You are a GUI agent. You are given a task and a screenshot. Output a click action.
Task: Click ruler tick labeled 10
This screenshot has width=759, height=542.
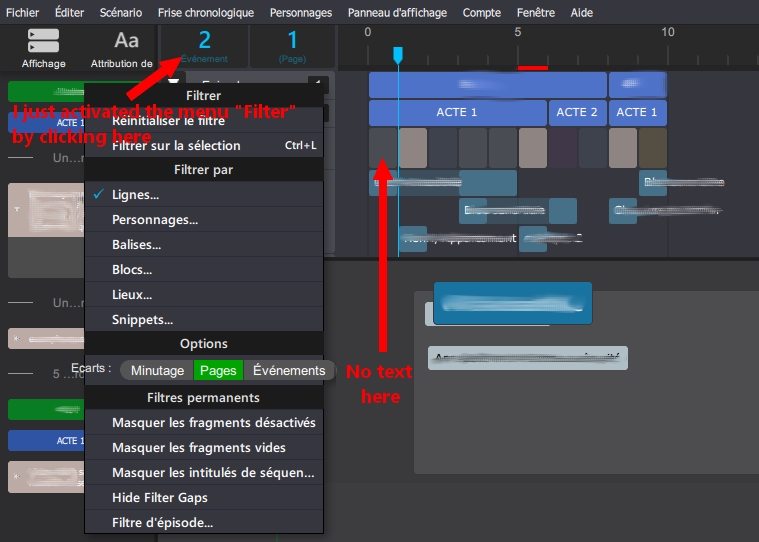(x=668, y=32)
